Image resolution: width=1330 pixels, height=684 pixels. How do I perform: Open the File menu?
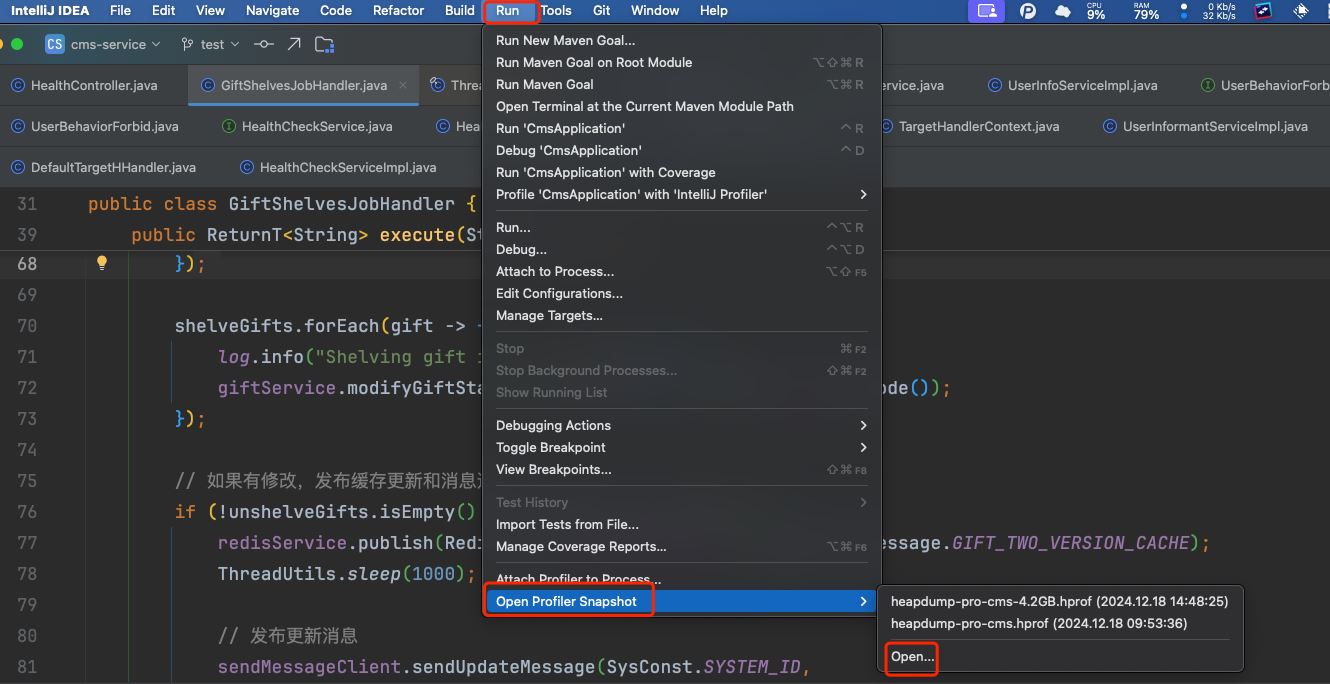click(x=120, y=10)
